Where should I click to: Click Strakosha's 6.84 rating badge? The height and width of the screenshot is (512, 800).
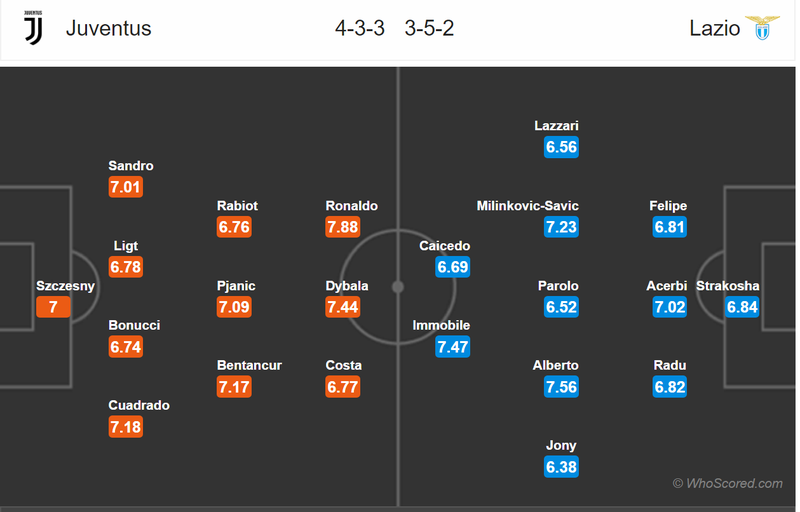(742, 307)
